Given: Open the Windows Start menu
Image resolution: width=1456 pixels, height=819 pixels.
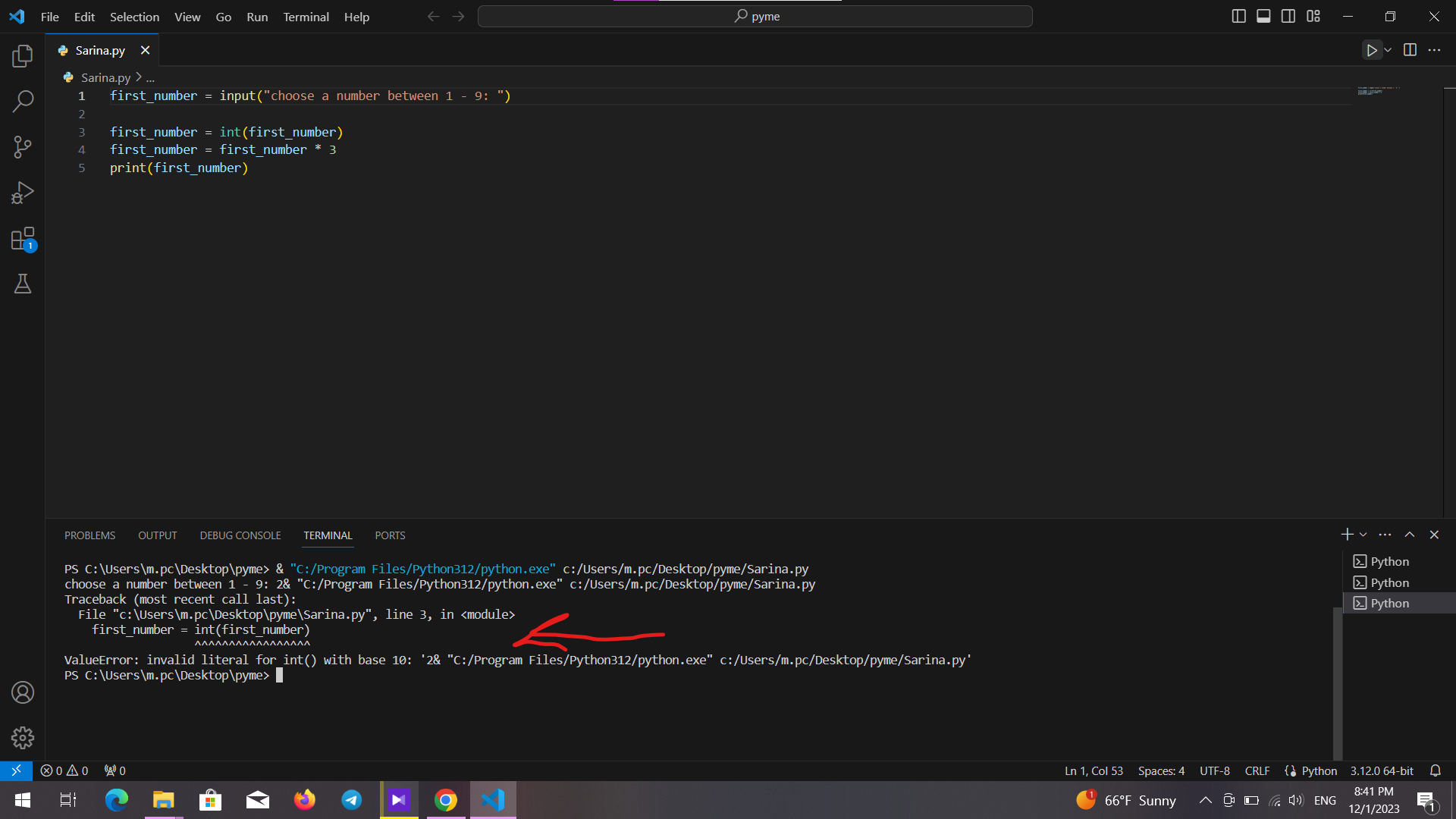Looking at the screenshot, I should click(23, 800).
